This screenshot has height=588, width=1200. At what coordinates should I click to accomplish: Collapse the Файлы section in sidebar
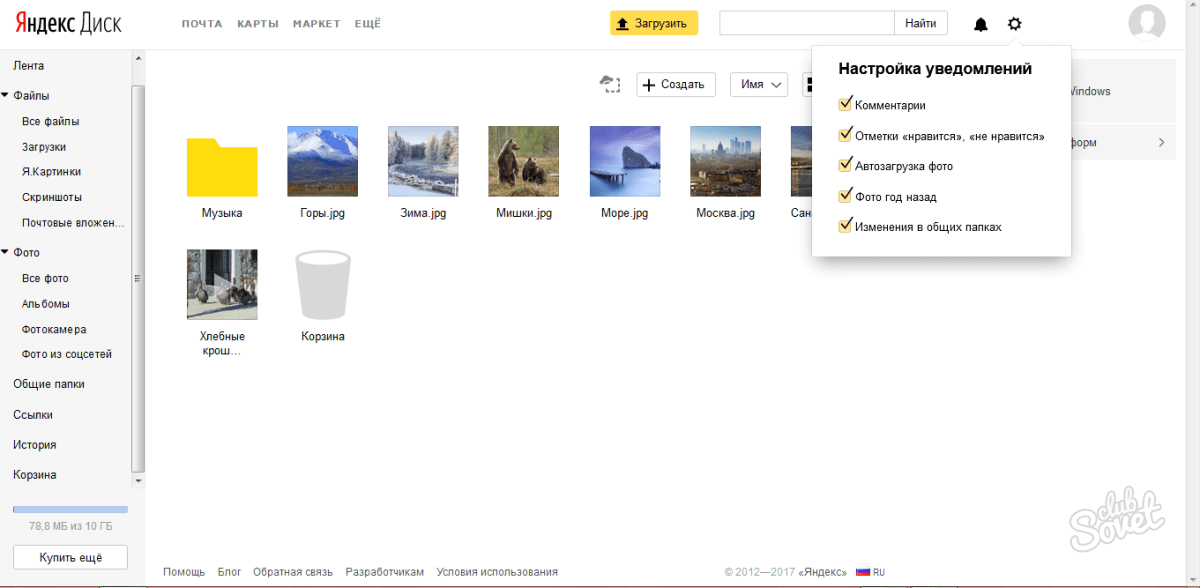coord(5,96)
